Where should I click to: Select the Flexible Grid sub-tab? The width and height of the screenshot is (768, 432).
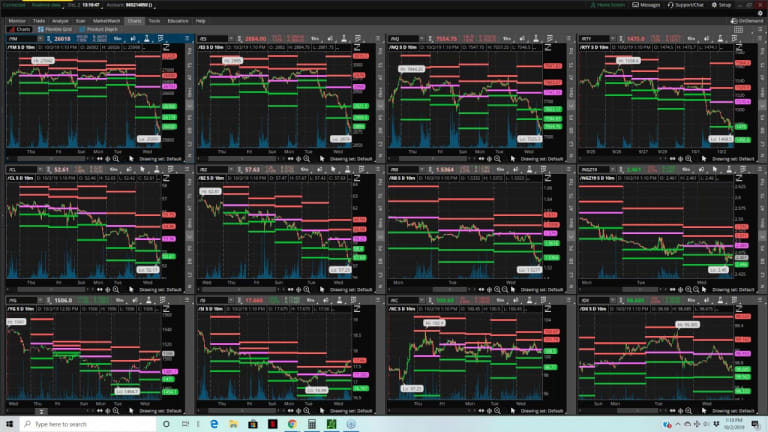click(55, 29)
